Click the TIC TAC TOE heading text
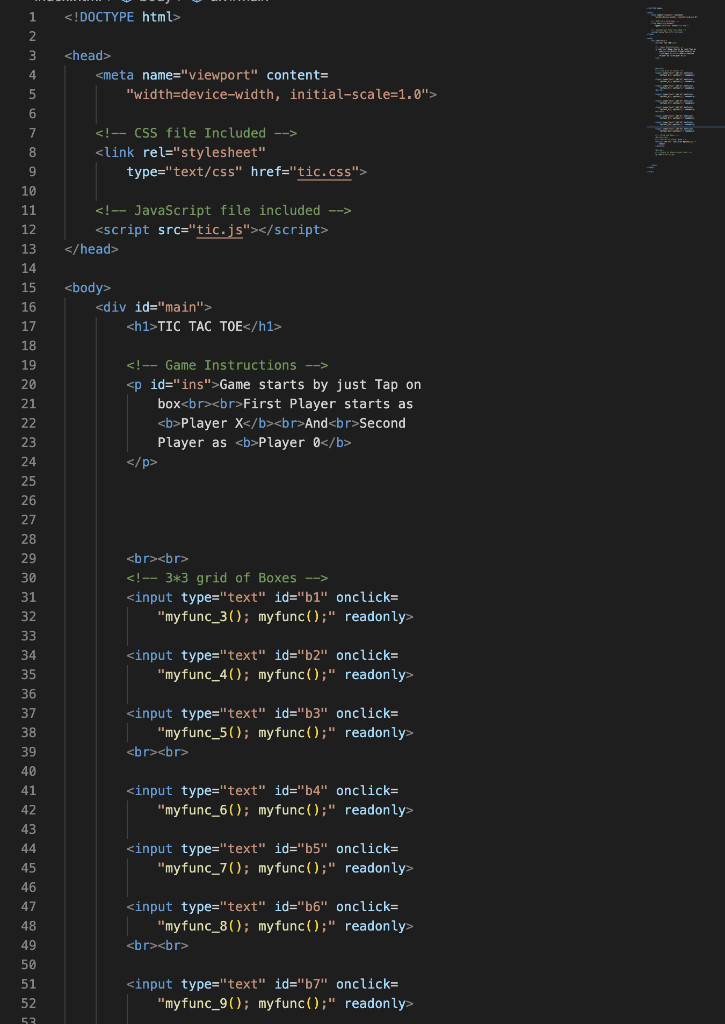This screenshot has width=725, height=1024. coord(200,327)
